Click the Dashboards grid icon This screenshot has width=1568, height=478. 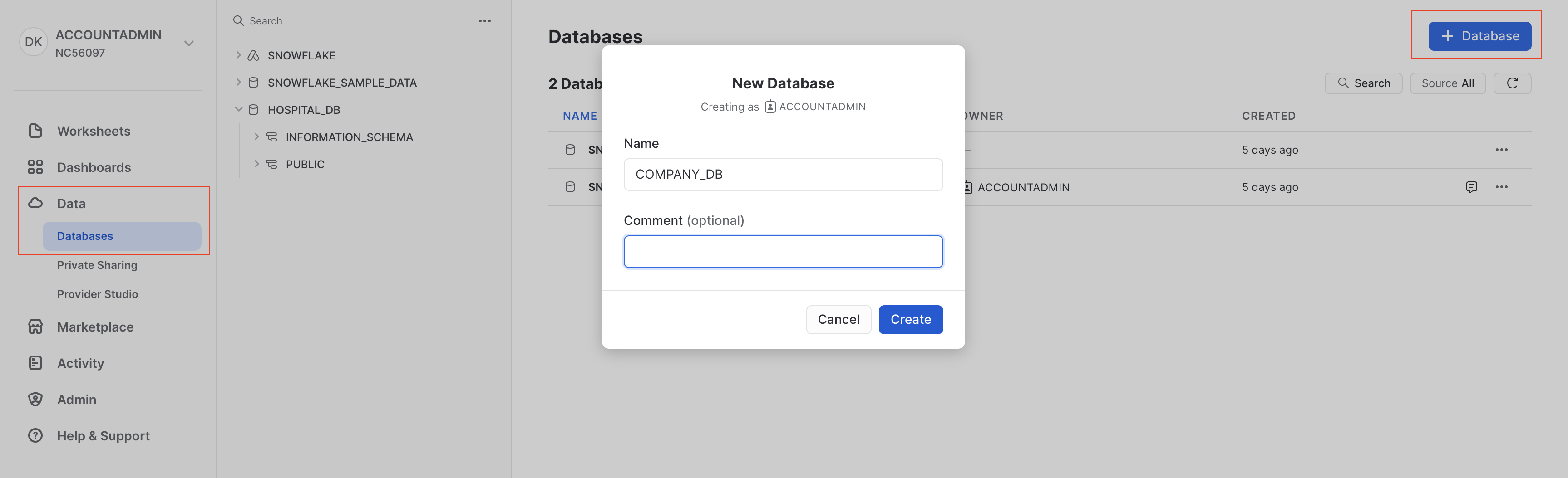(x=35, y=167)
